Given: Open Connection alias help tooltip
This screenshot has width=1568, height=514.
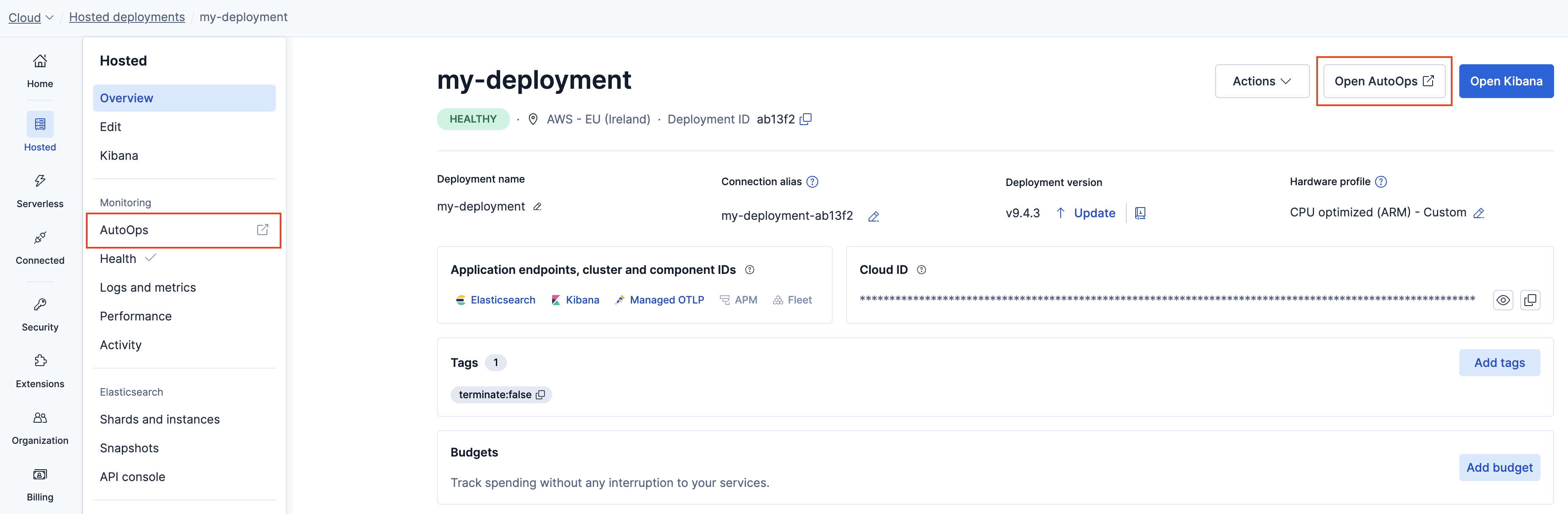Looking at the screenshot, I should [x=812, y=182].
